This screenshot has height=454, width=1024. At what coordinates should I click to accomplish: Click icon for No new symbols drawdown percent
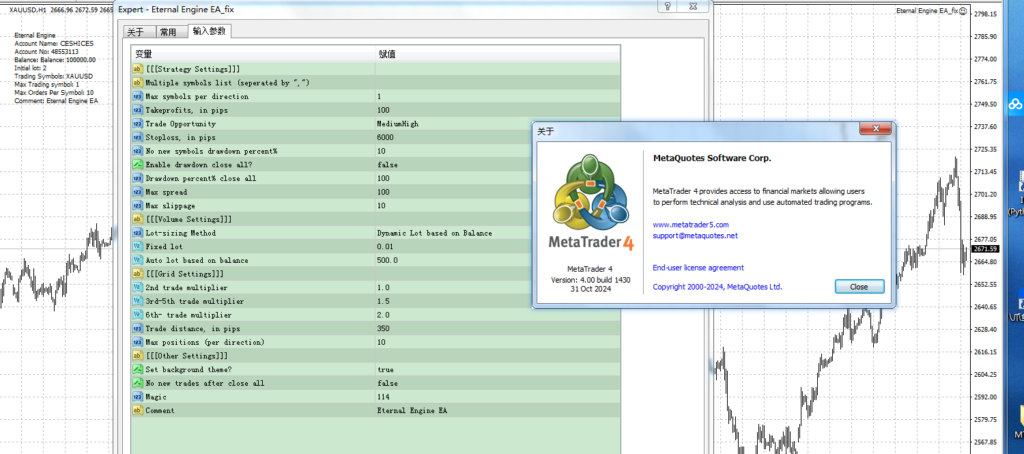[x=137, y=151]
